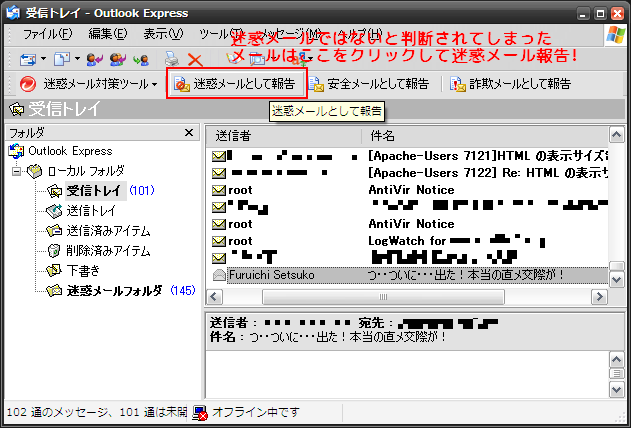
Task: Click envelope icon of LogWatch message
Action: (219, 241)
